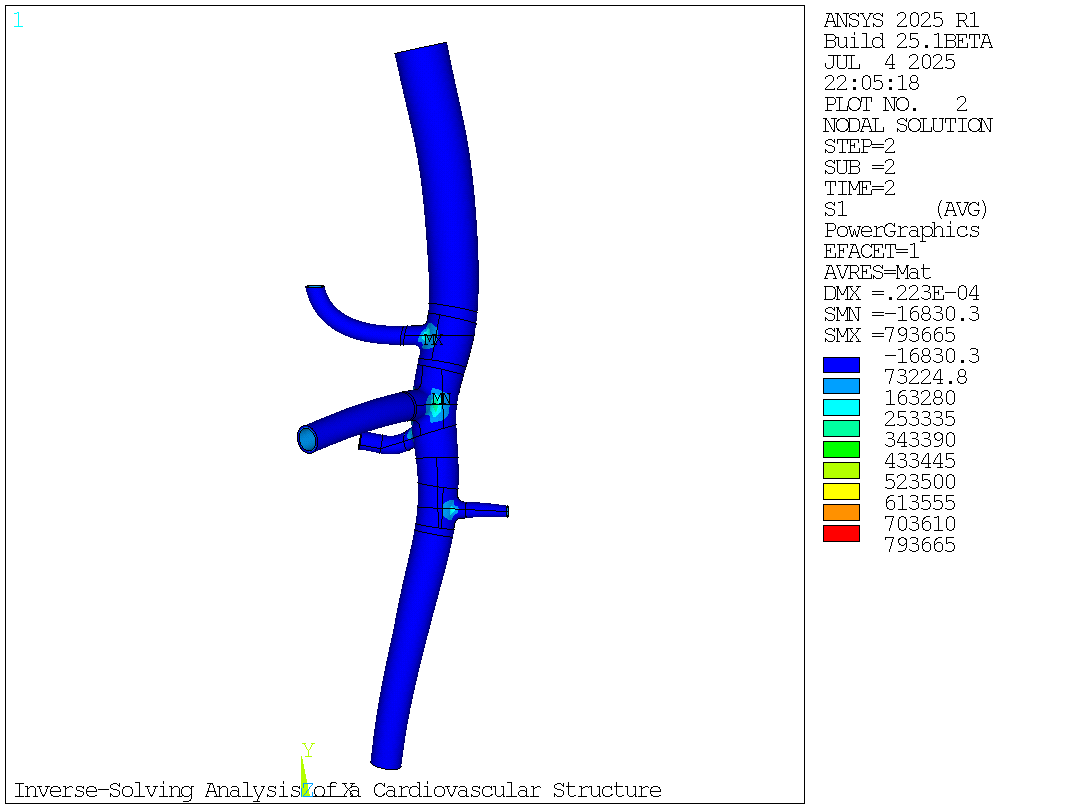The height and width of the screenshot is (810, 1077).
Task: Select the small right-side branch tip
Action: (x=506, y=511)
